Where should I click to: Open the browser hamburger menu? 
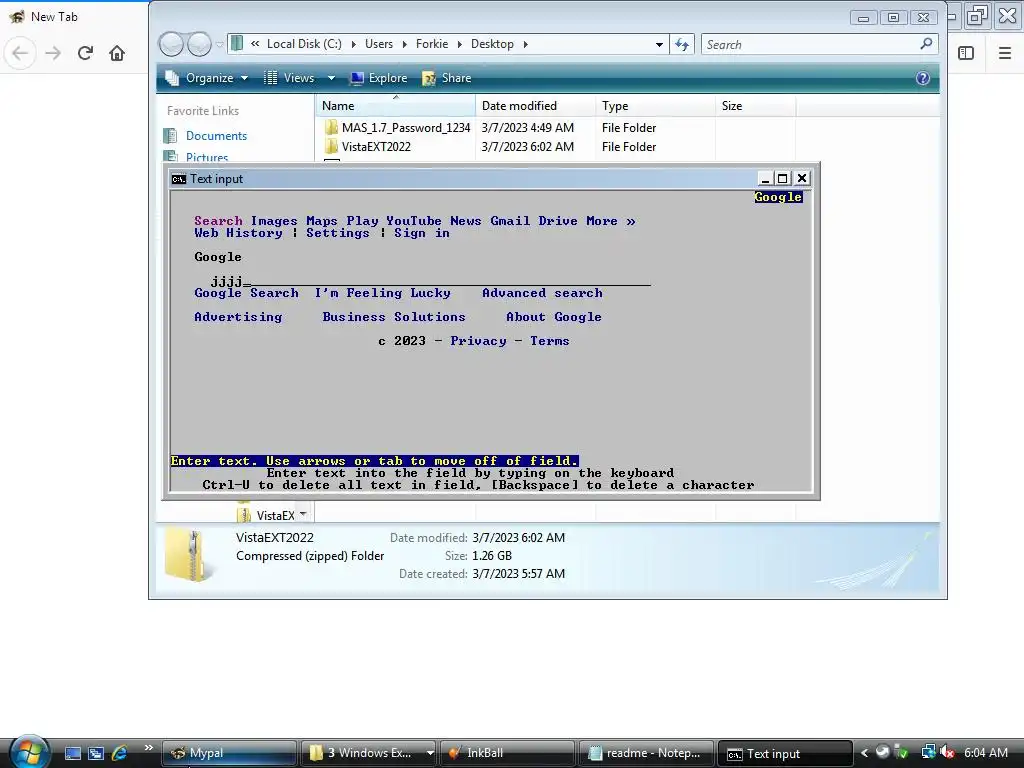[x=1005, y=53]
